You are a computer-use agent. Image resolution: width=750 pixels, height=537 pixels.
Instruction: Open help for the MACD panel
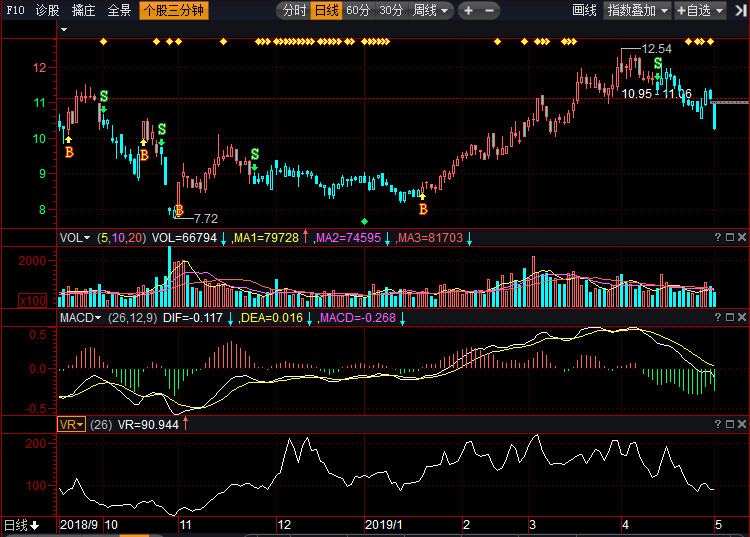(717, 317)
